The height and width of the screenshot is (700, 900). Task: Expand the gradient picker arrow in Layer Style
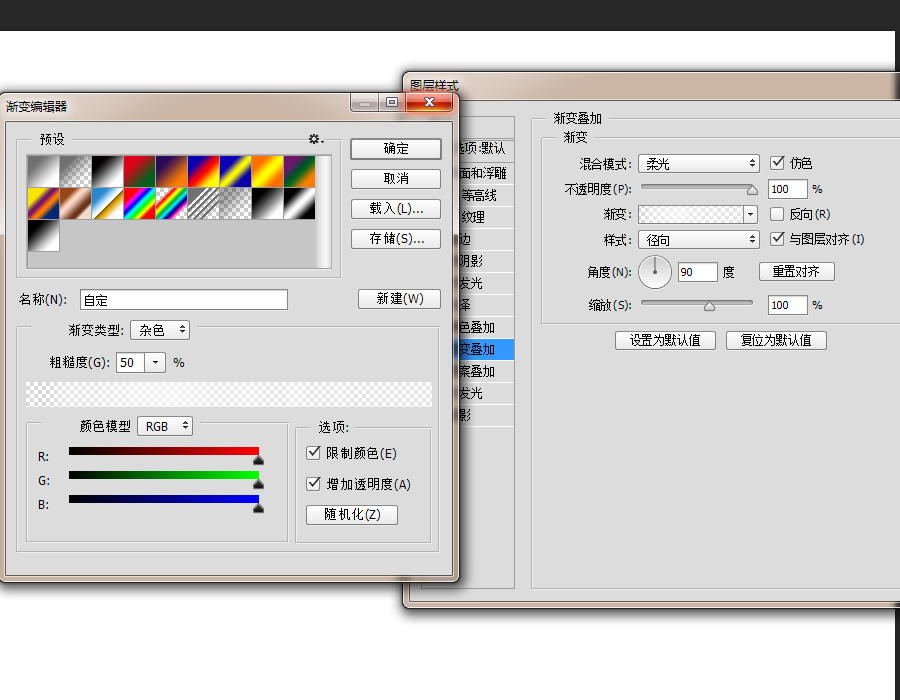750,215
